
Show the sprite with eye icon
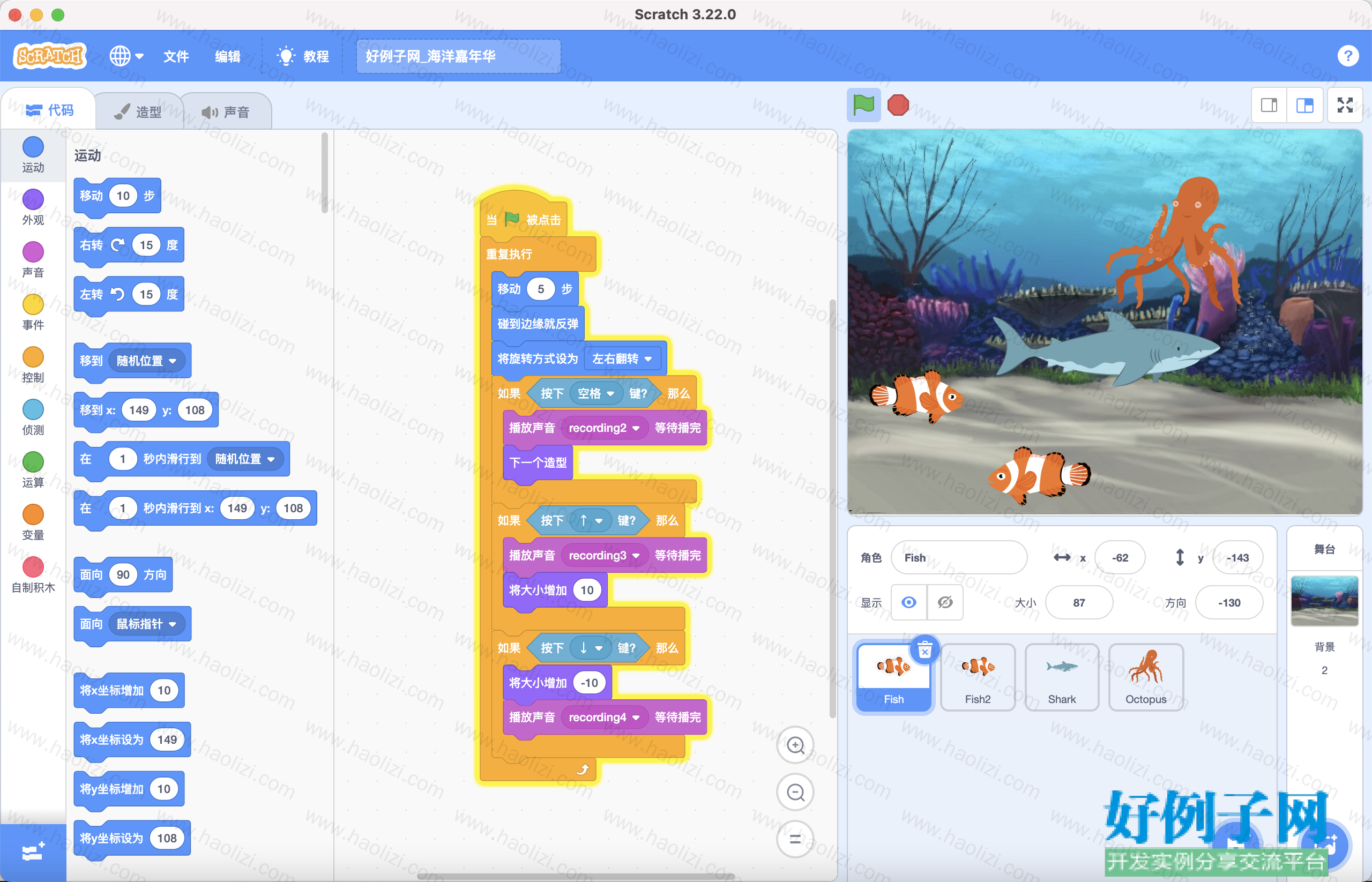point(908,602)
